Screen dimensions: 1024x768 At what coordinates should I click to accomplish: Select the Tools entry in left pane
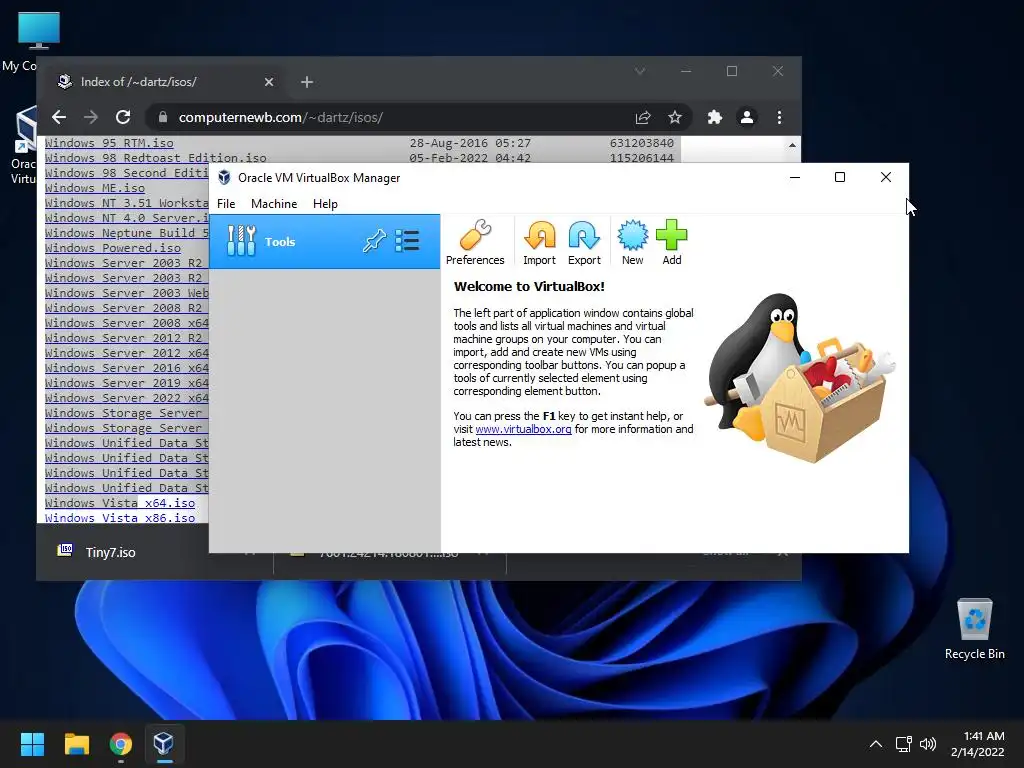[325, 242]
